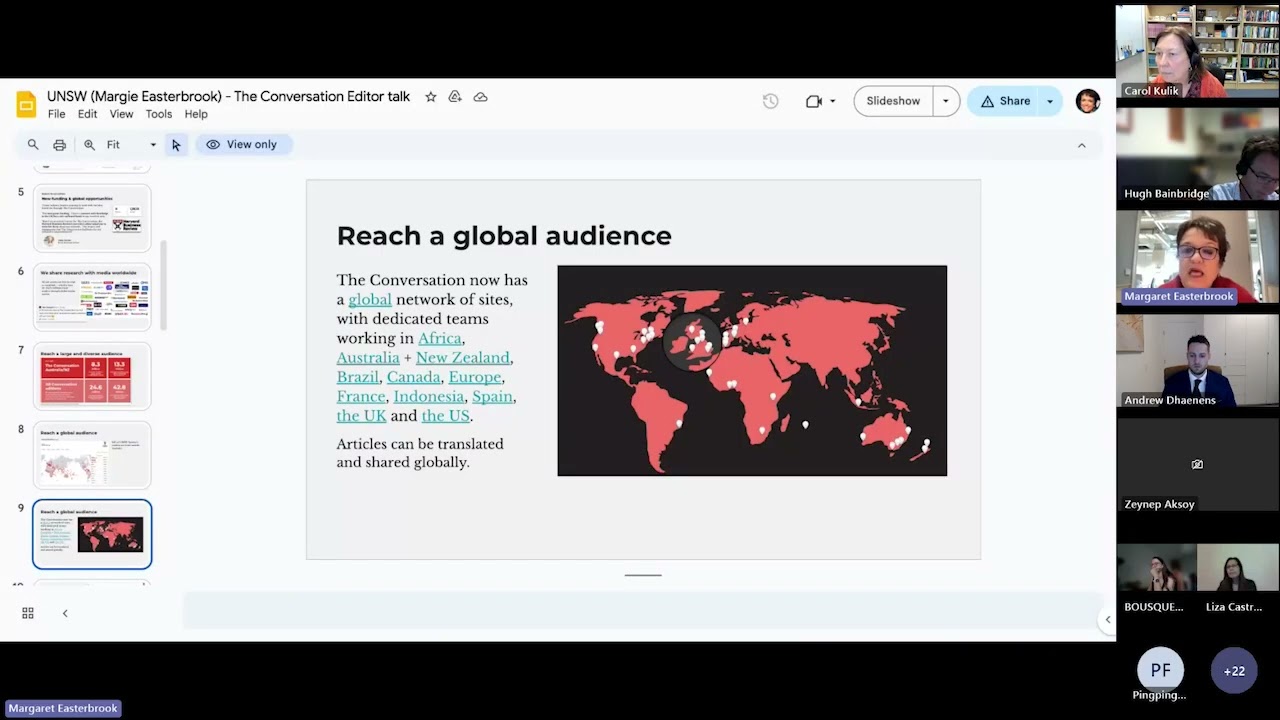
Task: Open the Slideshow options arrow
Action: pyautogui.click(x=946, y=101)
